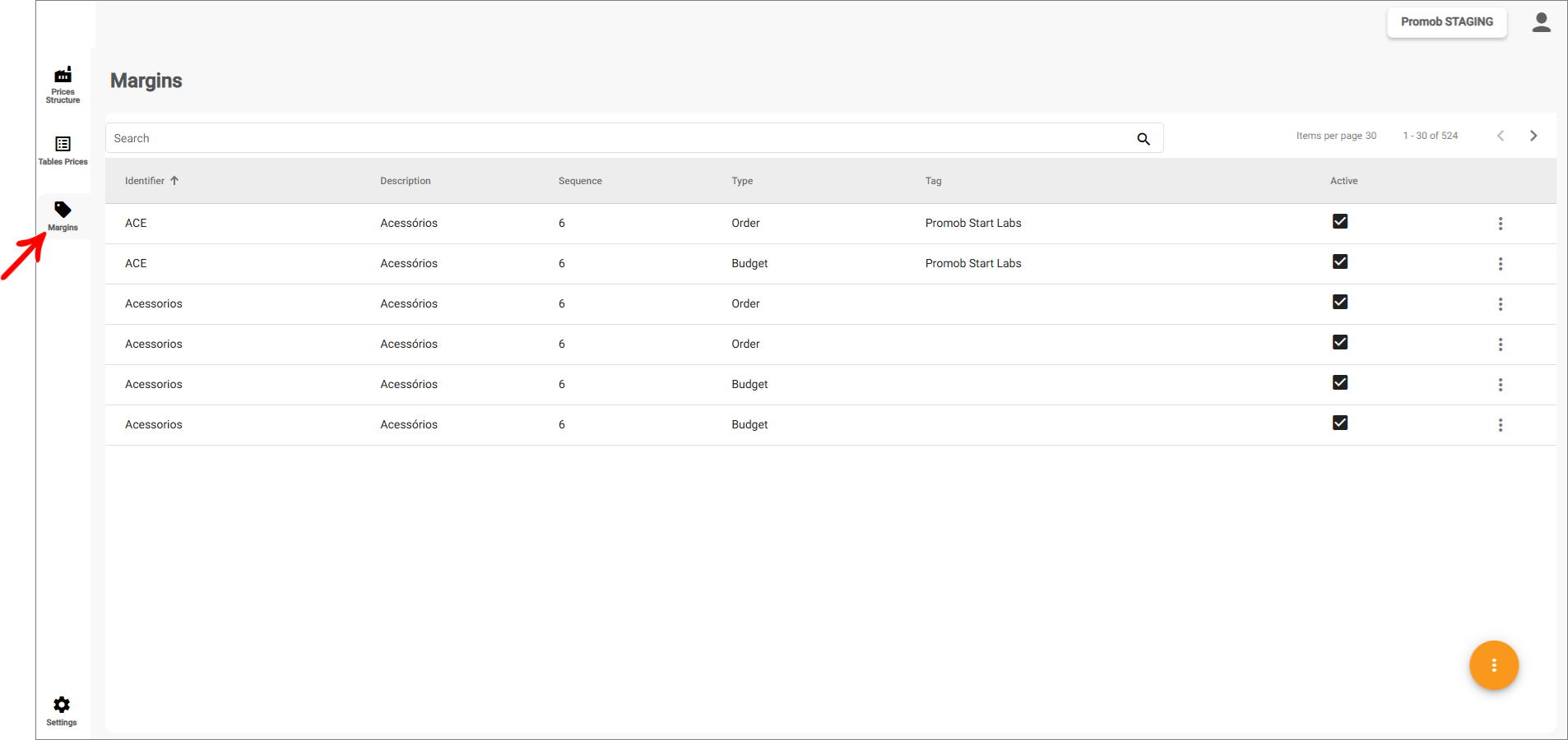Click the orange floating actions button

(x=1493, y=665)
